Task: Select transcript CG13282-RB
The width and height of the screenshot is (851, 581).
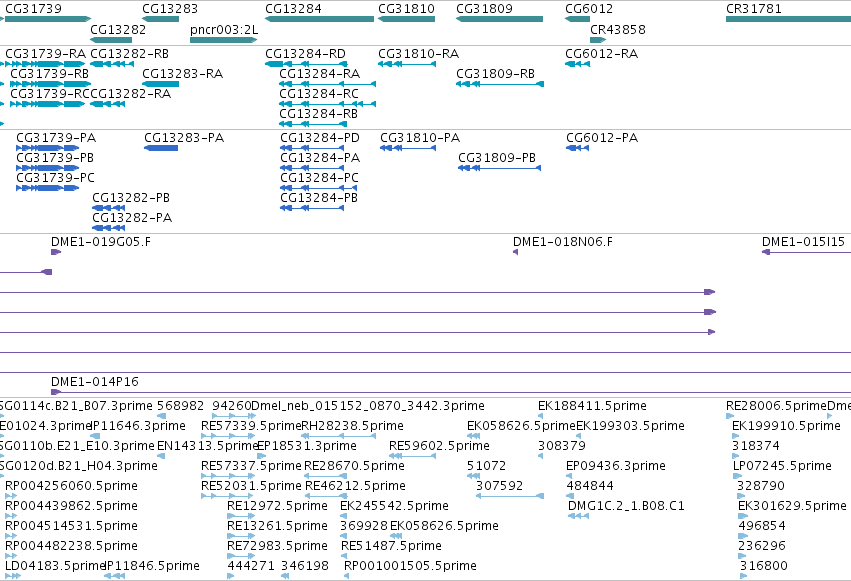Action: click(x=112, y=64)
